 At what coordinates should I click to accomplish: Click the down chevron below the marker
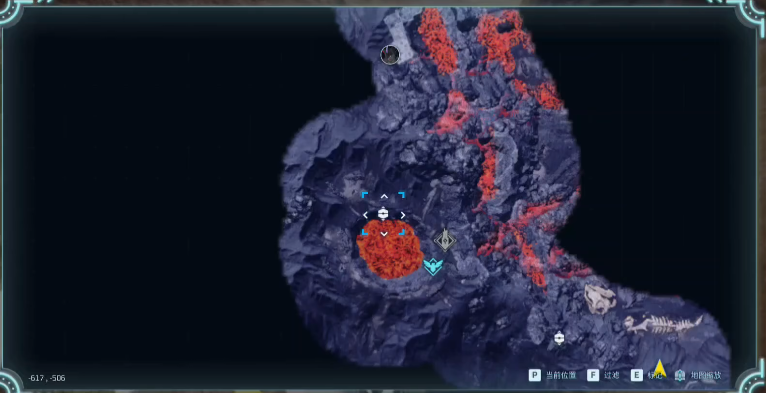click(384, 234)
